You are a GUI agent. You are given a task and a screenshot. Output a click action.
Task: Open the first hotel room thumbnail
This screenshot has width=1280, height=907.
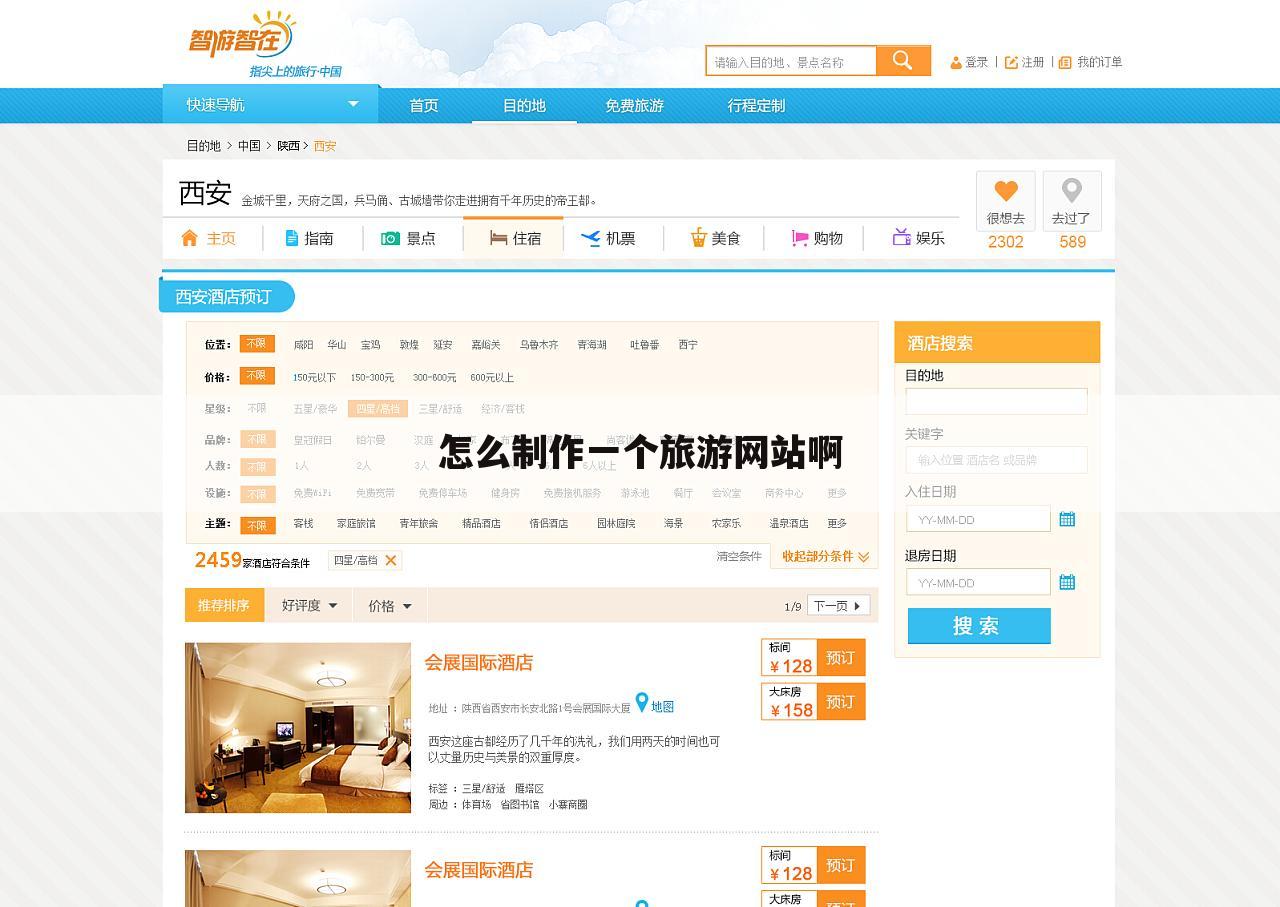tap(298, 727)
